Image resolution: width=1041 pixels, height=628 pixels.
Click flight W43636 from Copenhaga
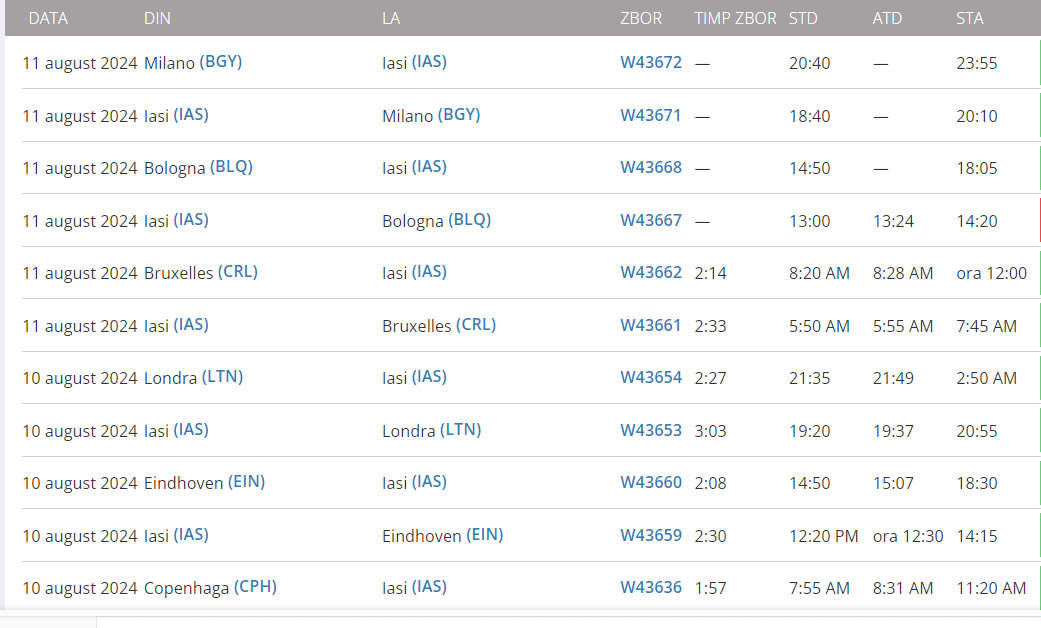[650, 587]
